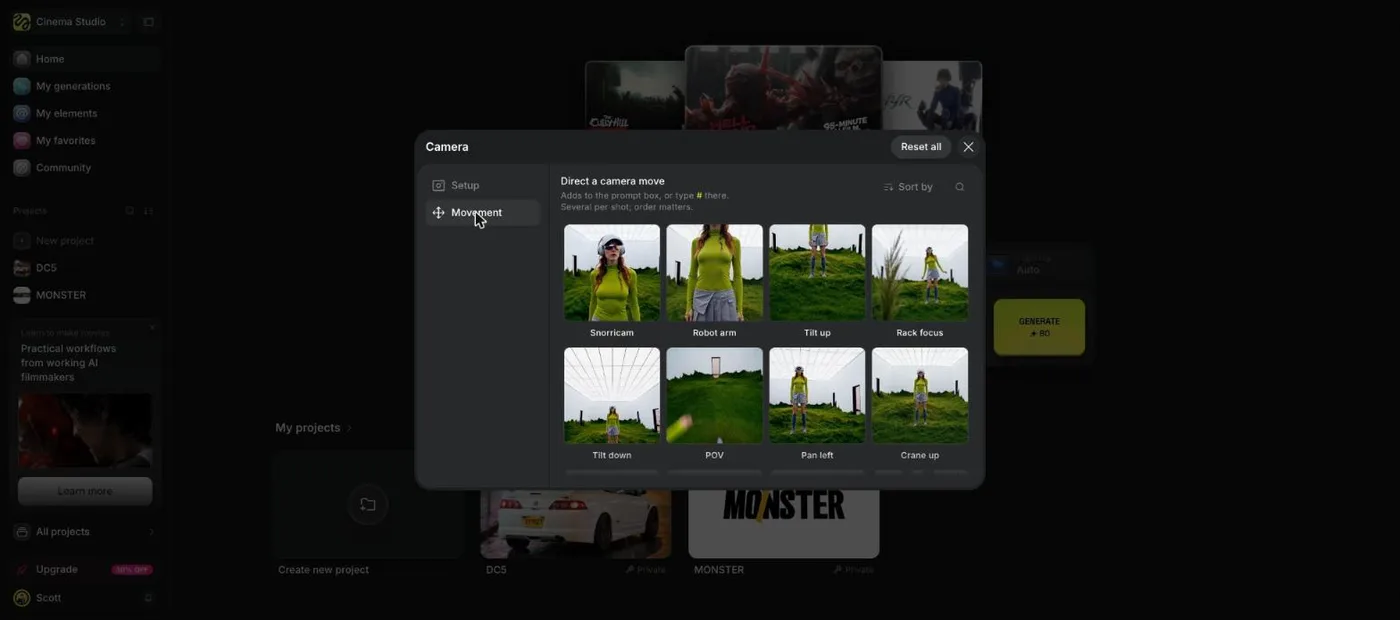This screenshot has width=1400, height=620.
Task: Click the search icon in Camera dialog
Action: pyautogui.click(x=959, y=187)
